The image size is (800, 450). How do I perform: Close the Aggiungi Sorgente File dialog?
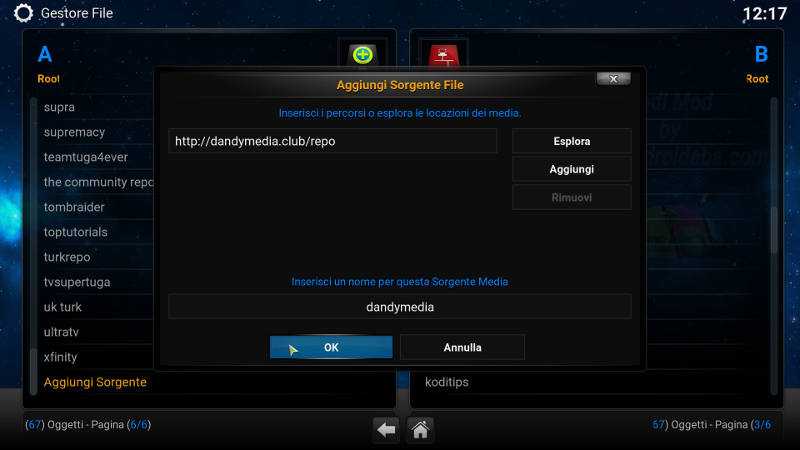pos(613,79)
